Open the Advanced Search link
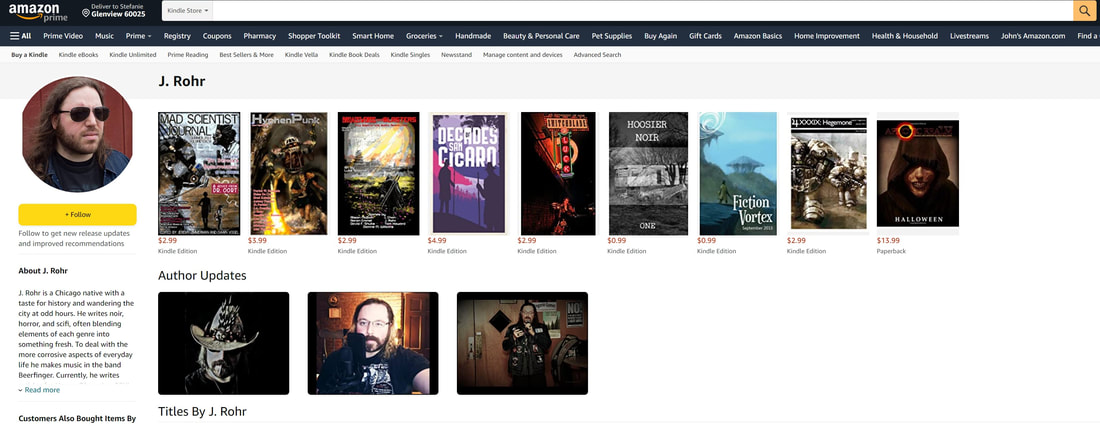This screenshot has height=429, width=1100. [x=597, y=55]
